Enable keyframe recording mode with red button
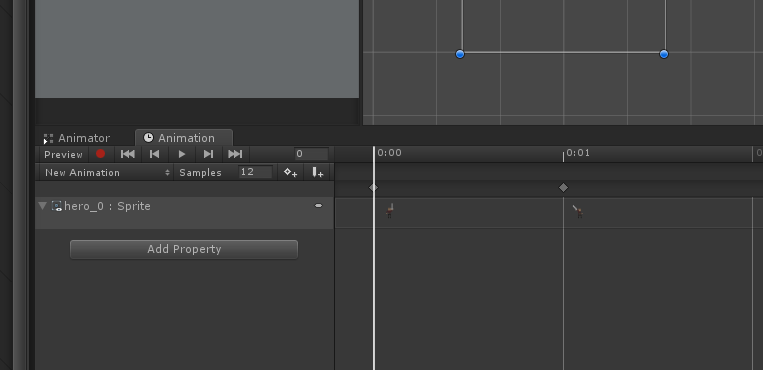The height and width of the screenshot is (370, 763). [100, 154]
